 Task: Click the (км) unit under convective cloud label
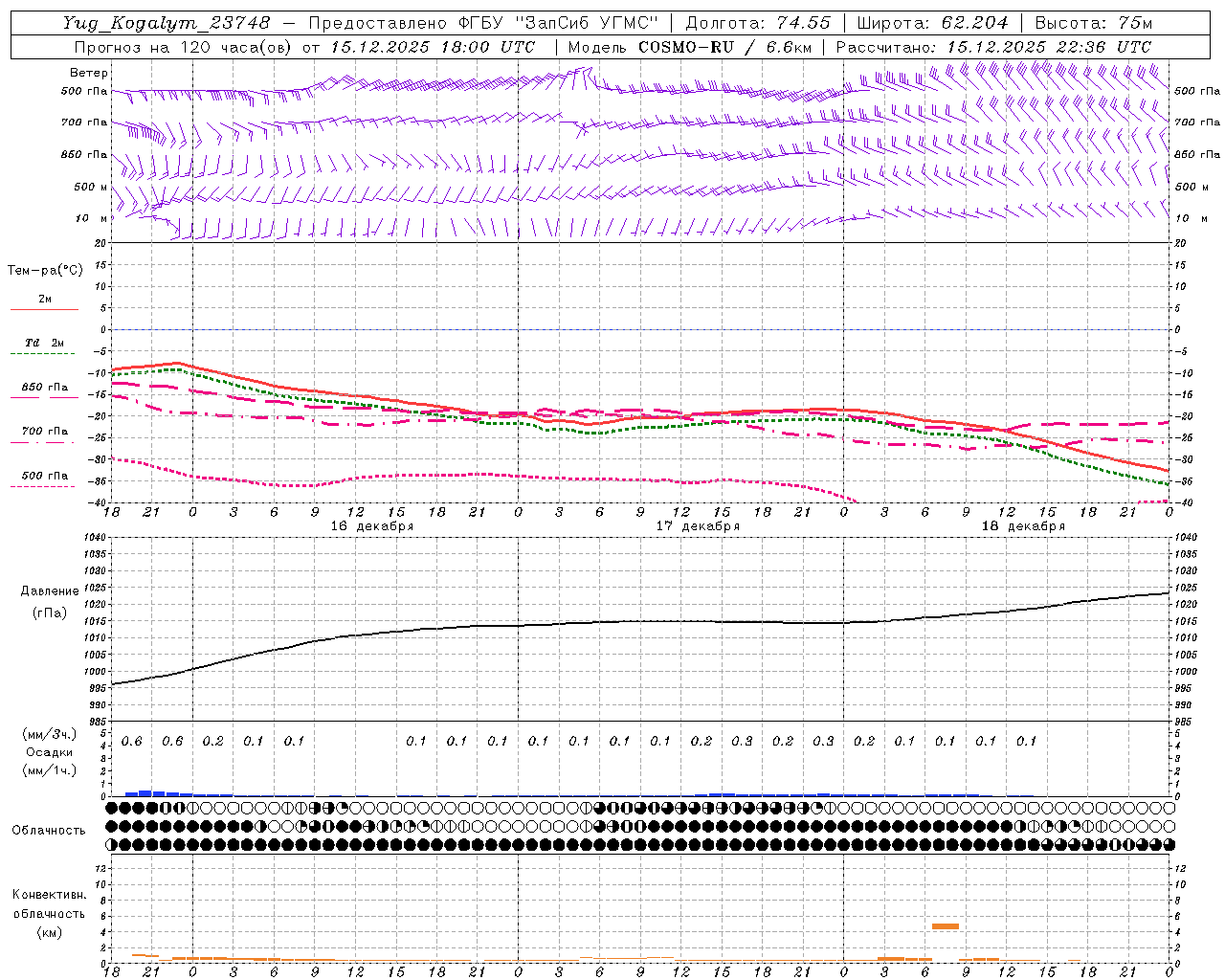[x=49, y=932]
